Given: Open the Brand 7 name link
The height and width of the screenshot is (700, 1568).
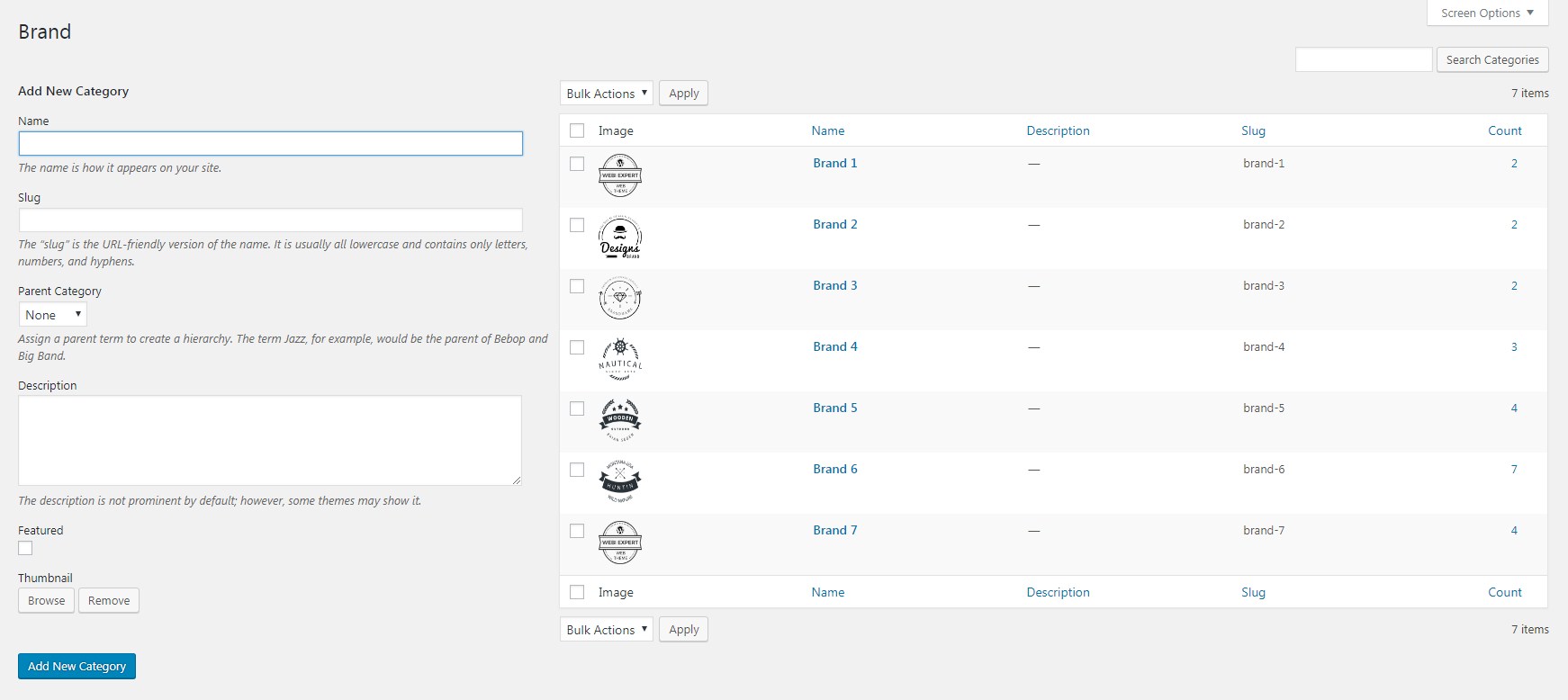Looking at the screenshot, I should click(x=835, y=530).
